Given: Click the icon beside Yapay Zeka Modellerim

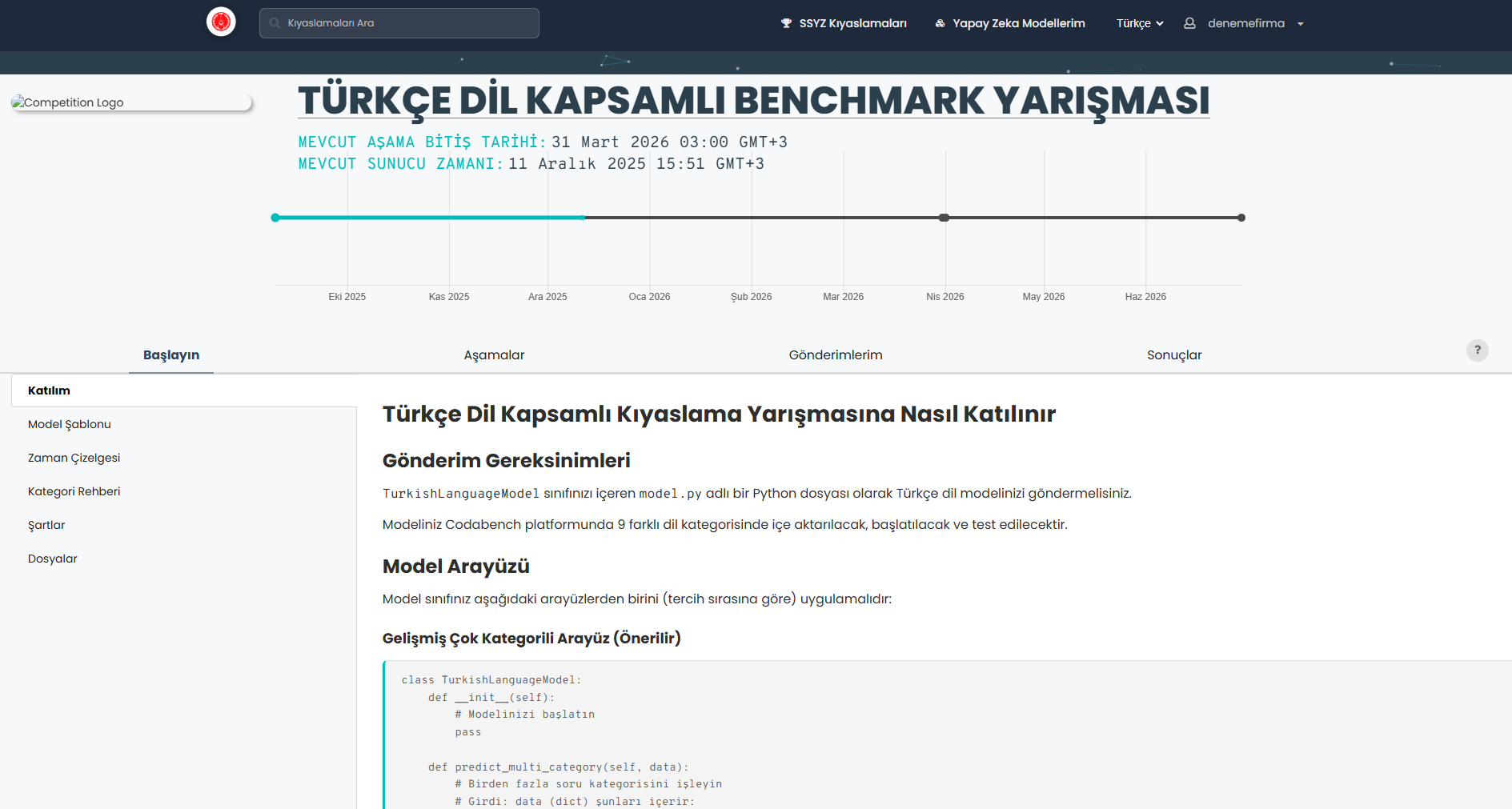Looking at the screenshot, I should pyautogui.click(x=940, y=23).
